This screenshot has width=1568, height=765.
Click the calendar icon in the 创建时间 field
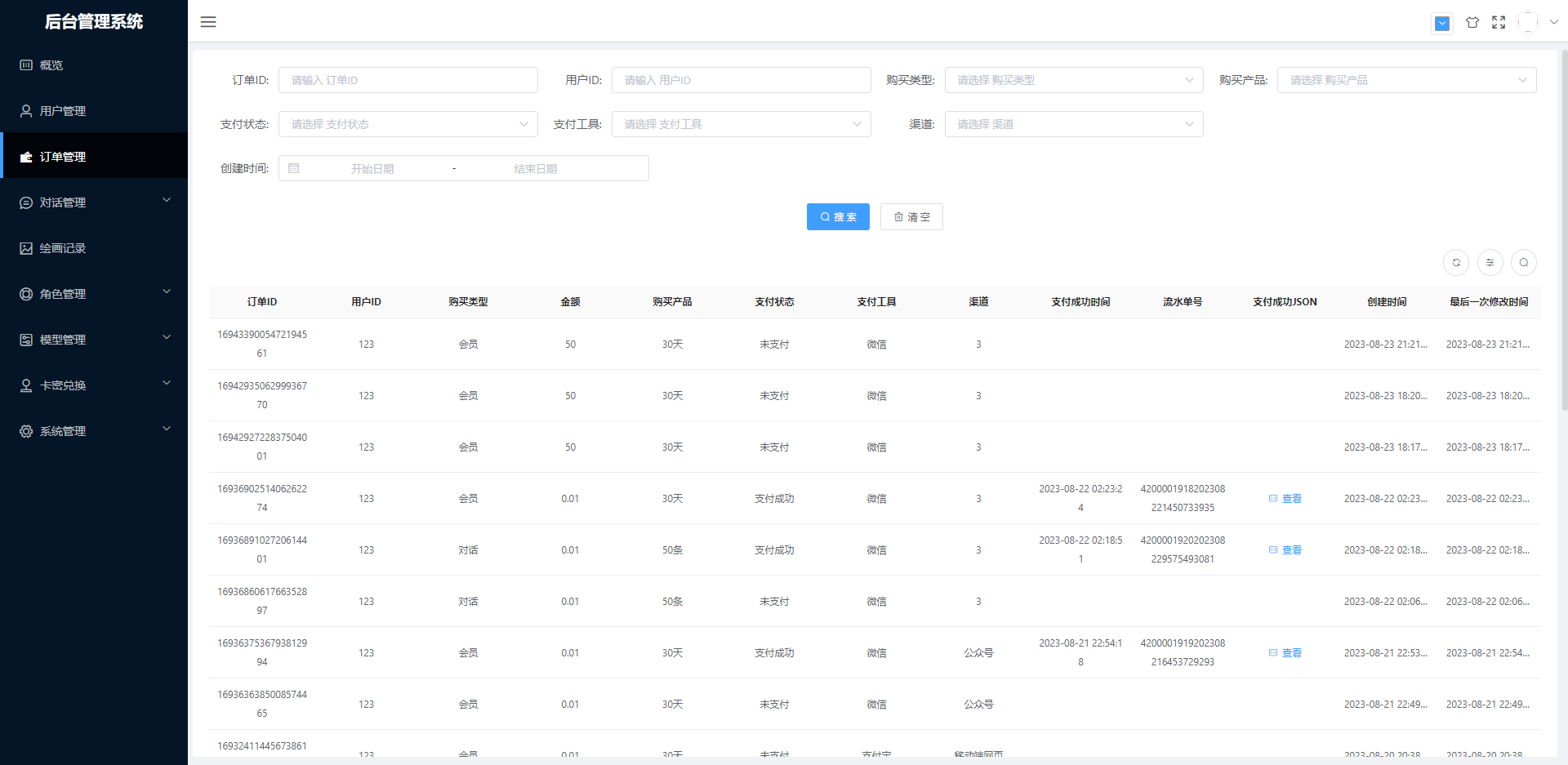pos(294,168)
